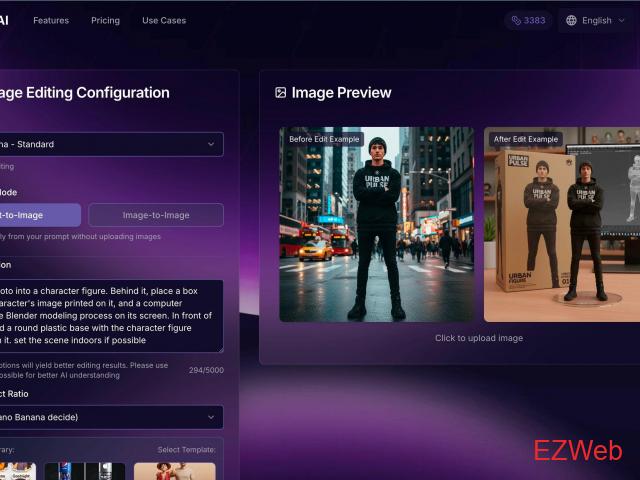Click the 3383 credits balance button

[528, 20]
